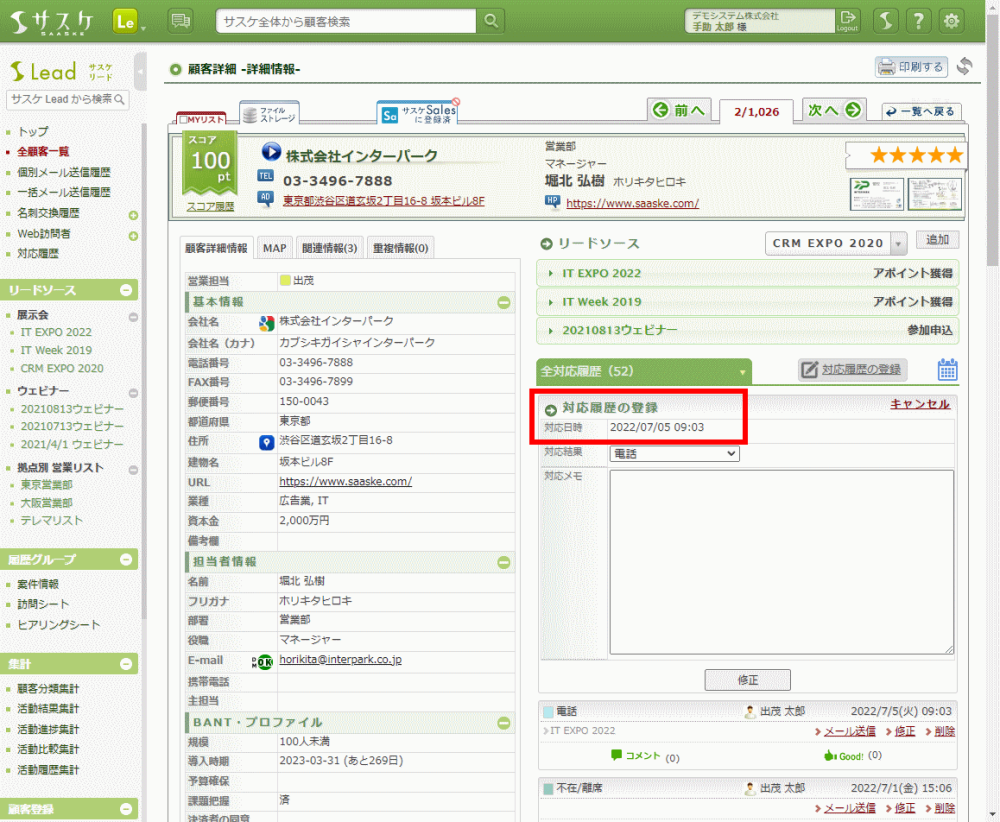Open the Le product switcher icon
This screenshot has width=1000, height=822.
(x=126, y=22)
